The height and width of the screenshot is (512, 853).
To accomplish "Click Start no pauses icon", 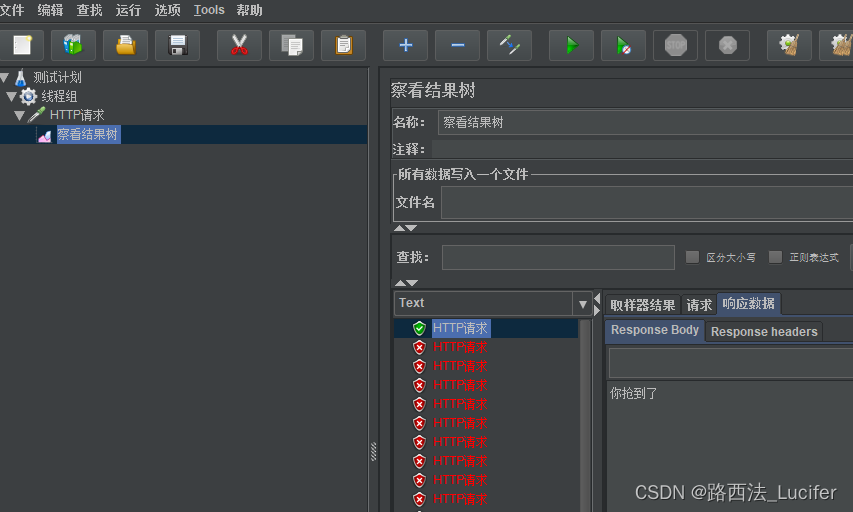I will tap(623, 45).
